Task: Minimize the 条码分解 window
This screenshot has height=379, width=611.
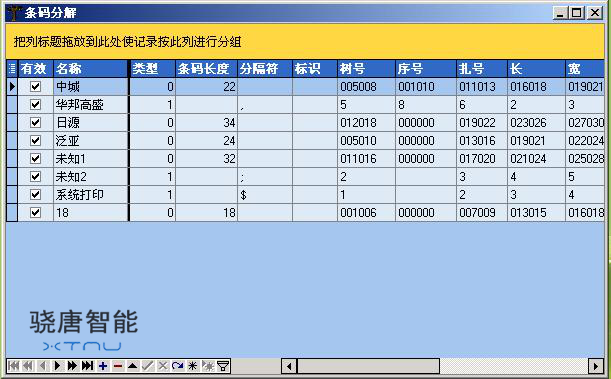Action: [560, 13]
